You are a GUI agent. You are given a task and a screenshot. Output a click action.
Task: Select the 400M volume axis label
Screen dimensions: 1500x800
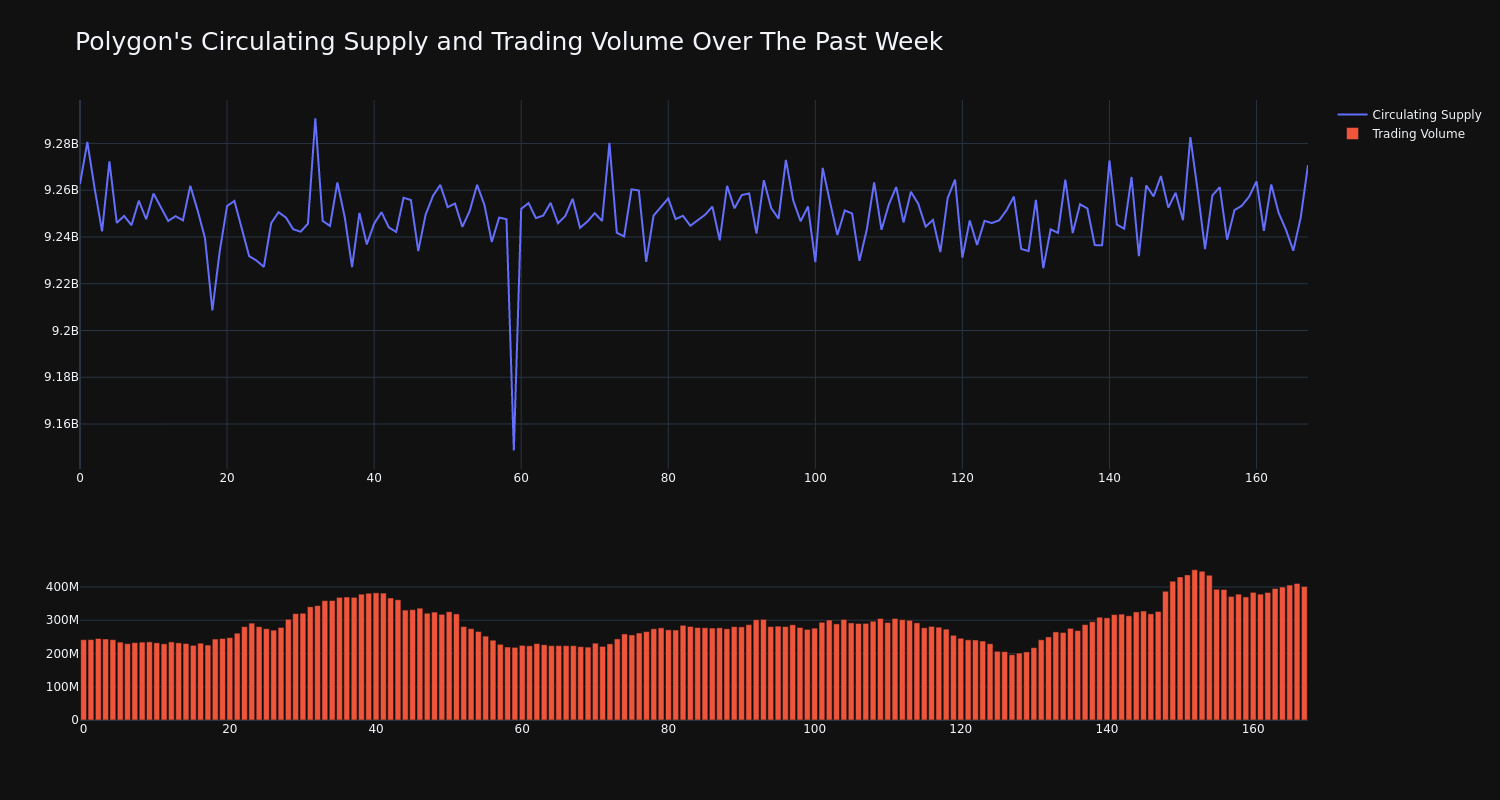tap(62, 587)
